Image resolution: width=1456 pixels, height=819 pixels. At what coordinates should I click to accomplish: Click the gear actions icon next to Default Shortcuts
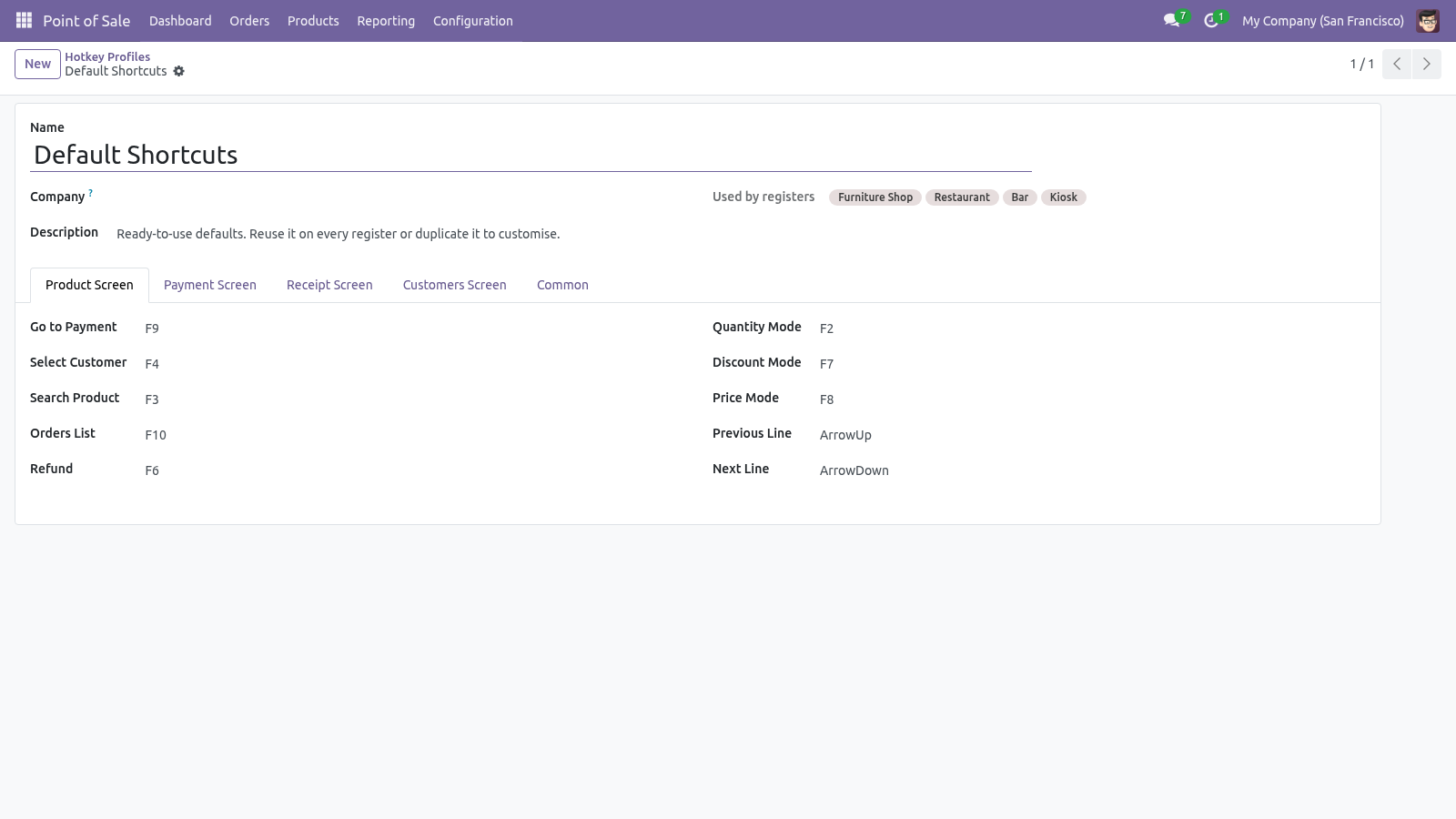[179, 71]
